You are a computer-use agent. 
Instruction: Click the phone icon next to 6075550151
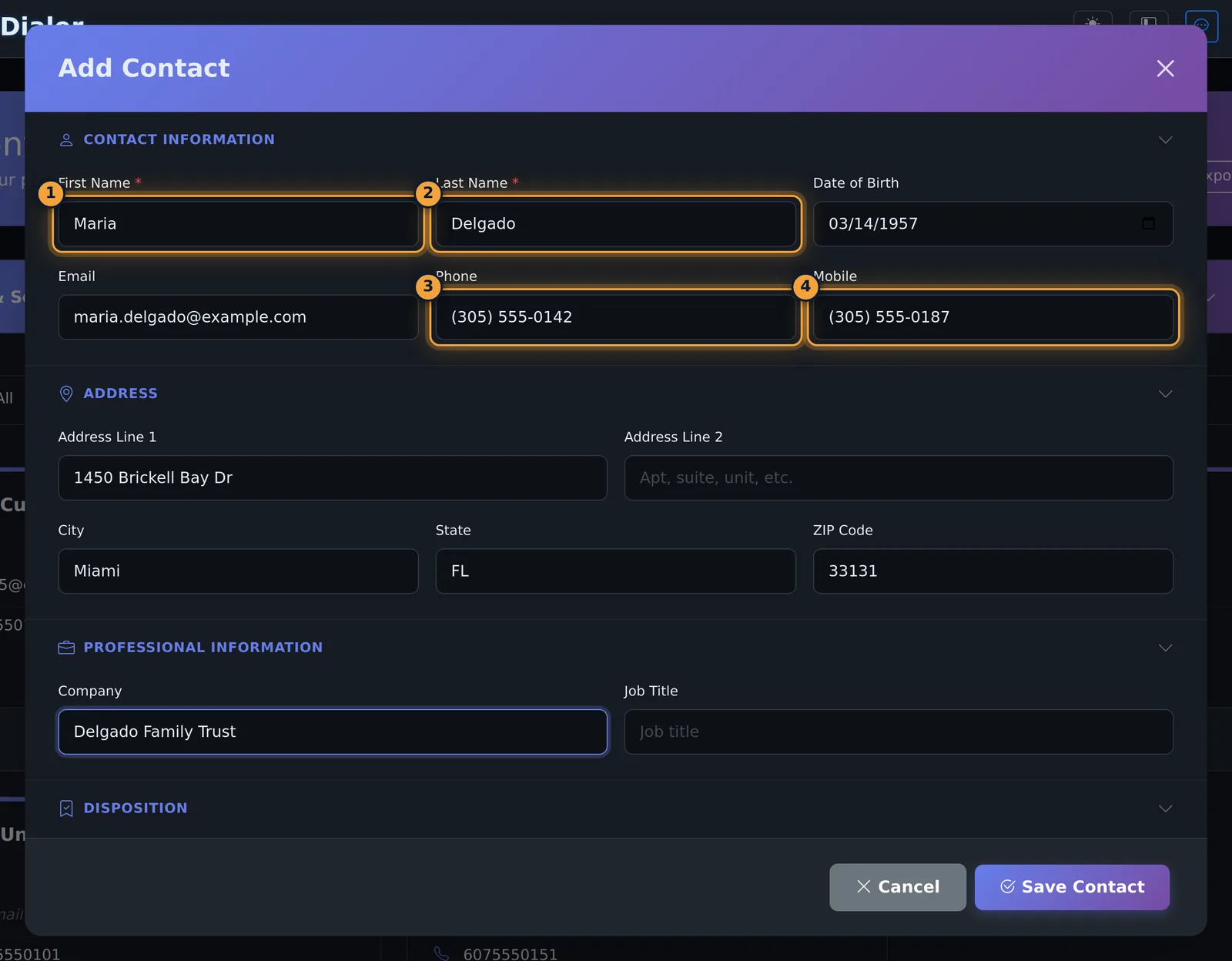pyautogui.click(x=441, y=953)
